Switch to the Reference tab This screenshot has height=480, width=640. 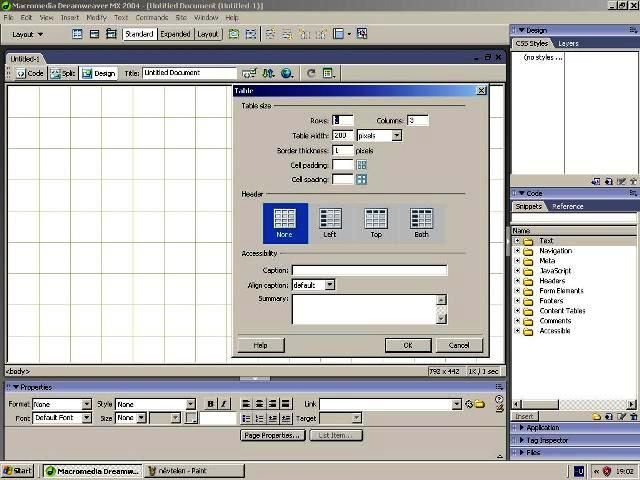pyautogui.click(x=568, y=206)
